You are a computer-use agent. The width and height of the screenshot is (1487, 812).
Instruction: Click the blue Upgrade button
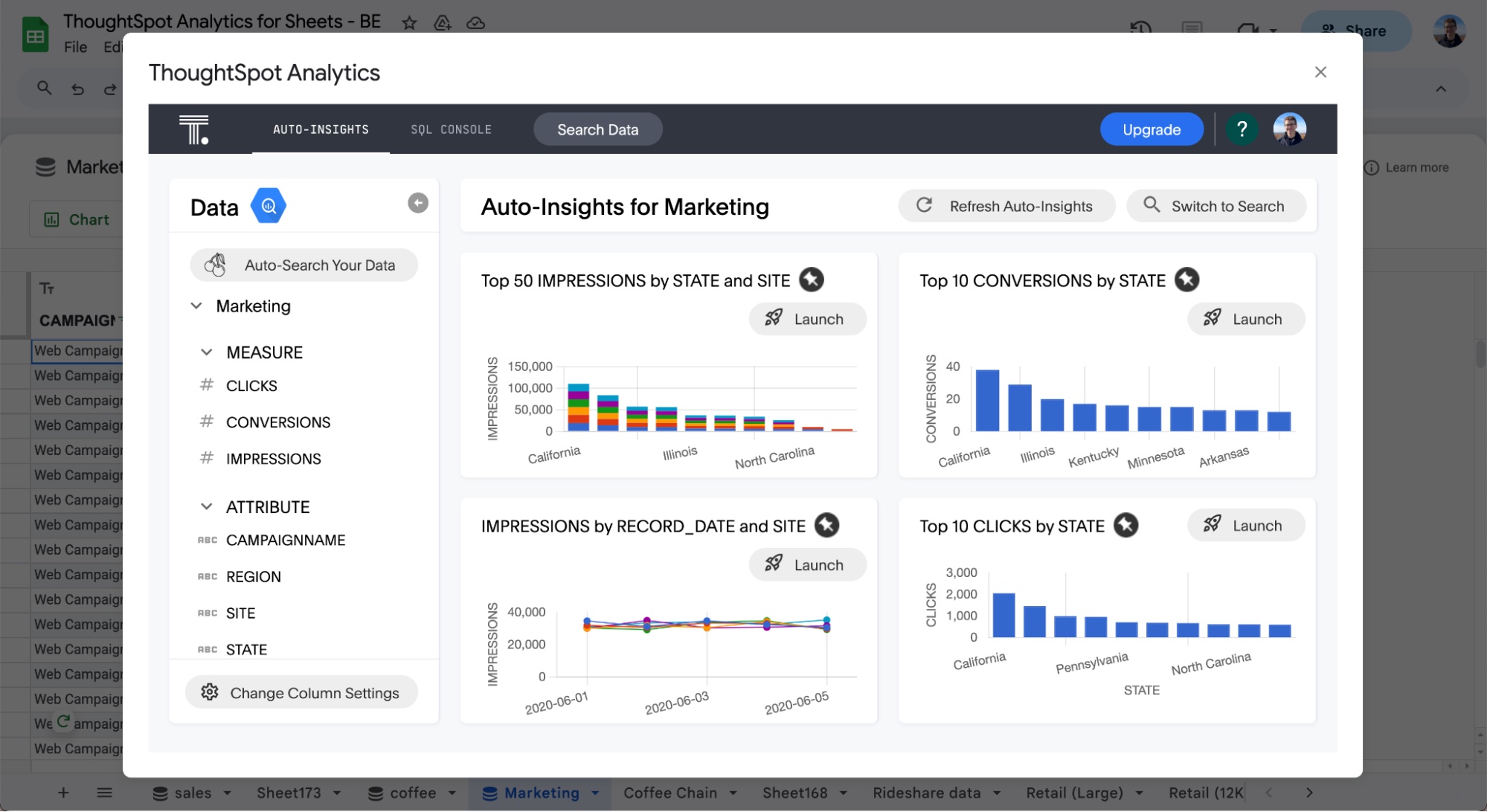(x=1152, y=129)
